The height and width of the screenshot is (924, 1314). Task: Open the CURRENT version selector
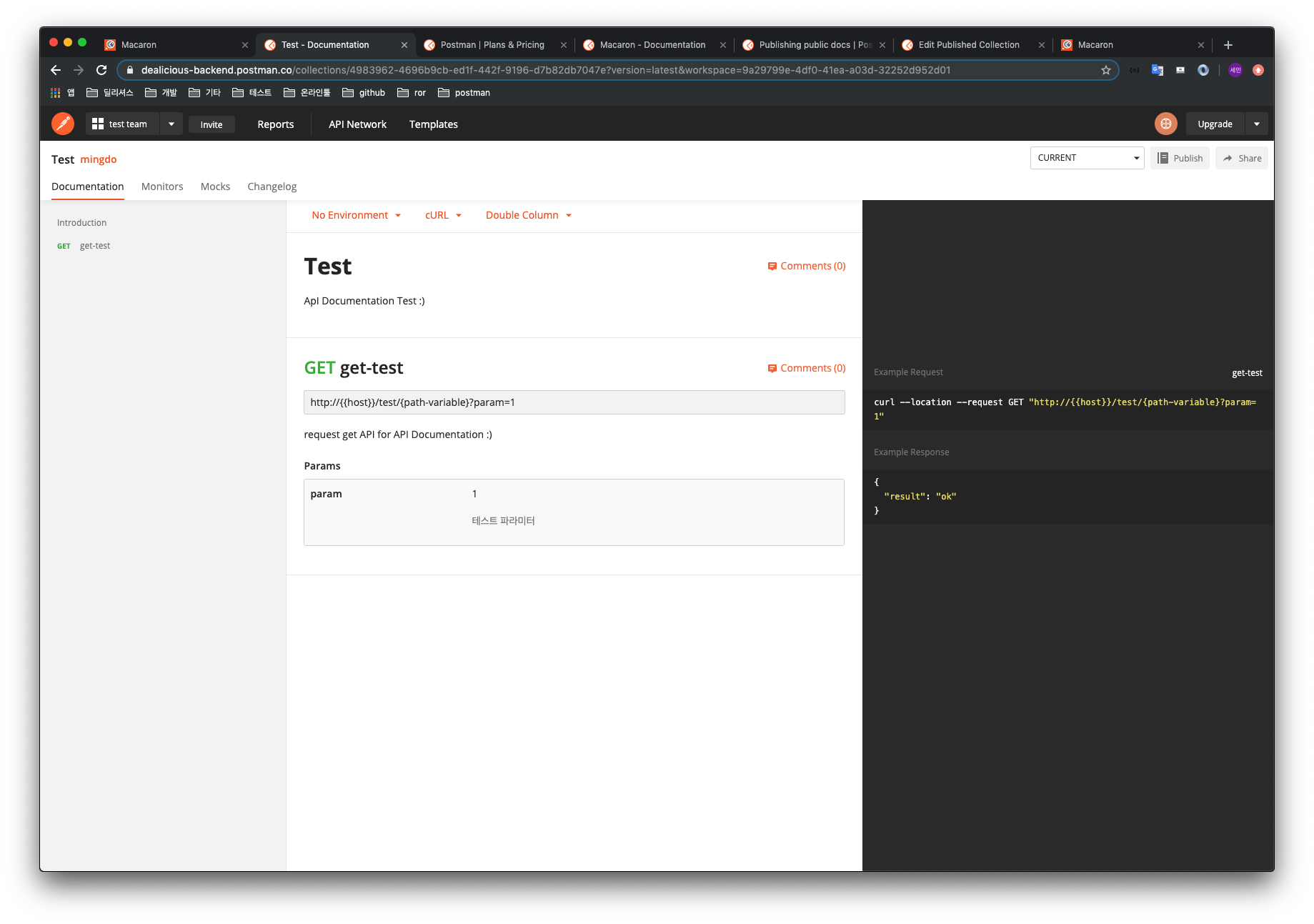[x=1087, y=157]
